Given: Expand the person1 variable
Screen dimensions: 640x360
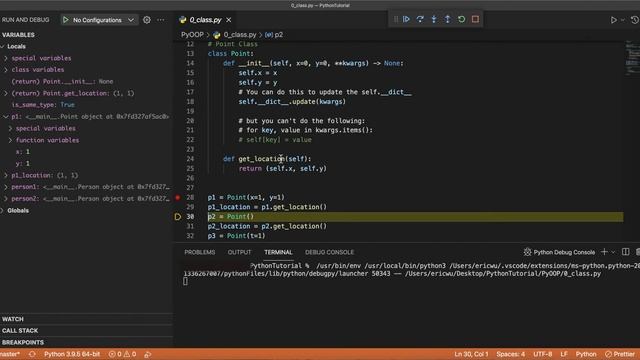Looking at the screenshot, I should (6, 187).
